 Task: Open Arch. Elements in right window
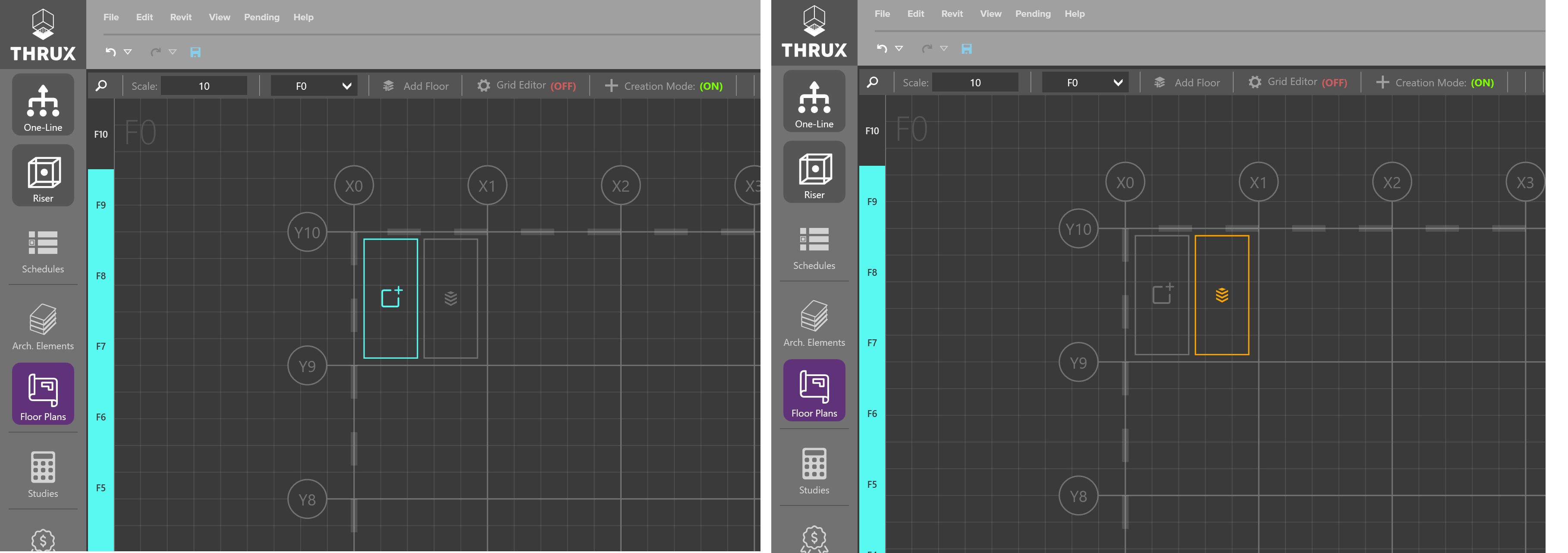814,323
